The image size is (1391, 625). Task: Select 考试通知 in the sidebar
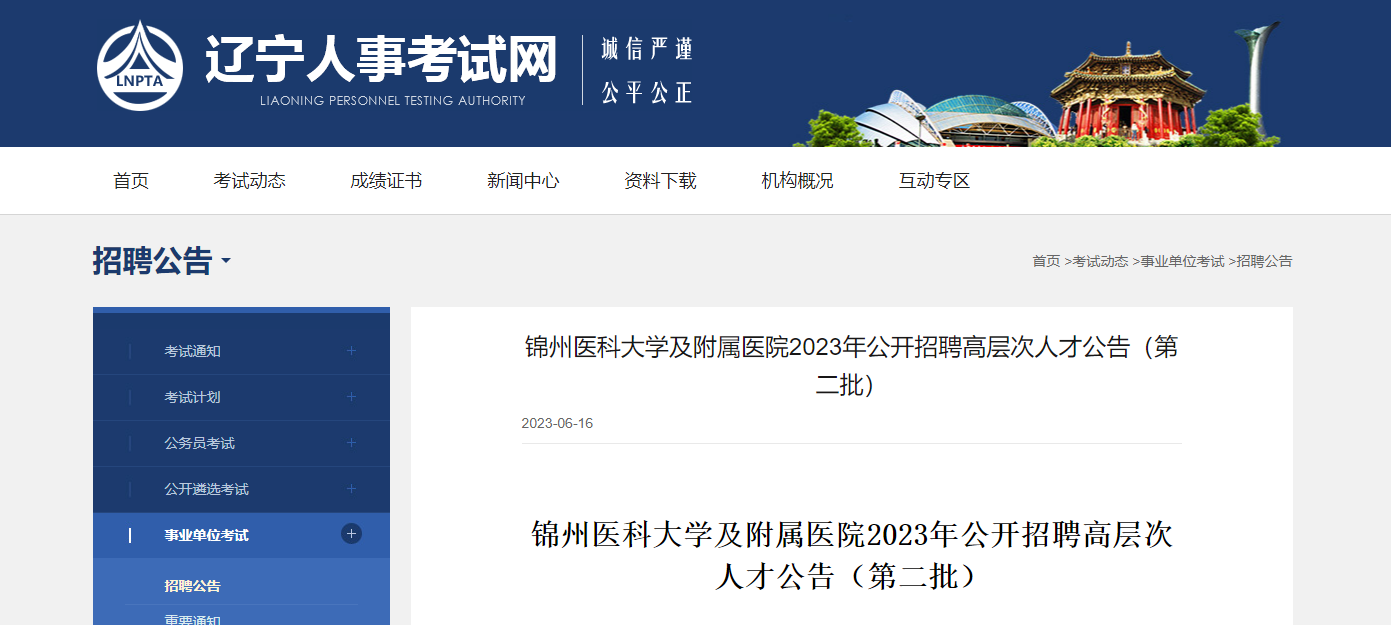point(193,351)
